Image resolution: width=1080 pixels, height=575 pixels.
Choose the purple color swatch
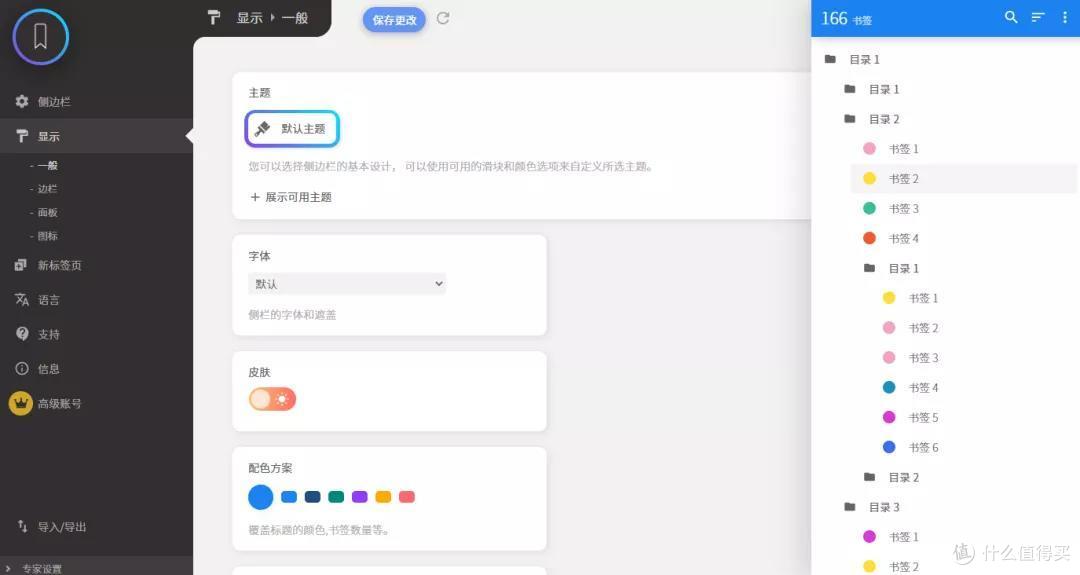(x=360, y=496)
